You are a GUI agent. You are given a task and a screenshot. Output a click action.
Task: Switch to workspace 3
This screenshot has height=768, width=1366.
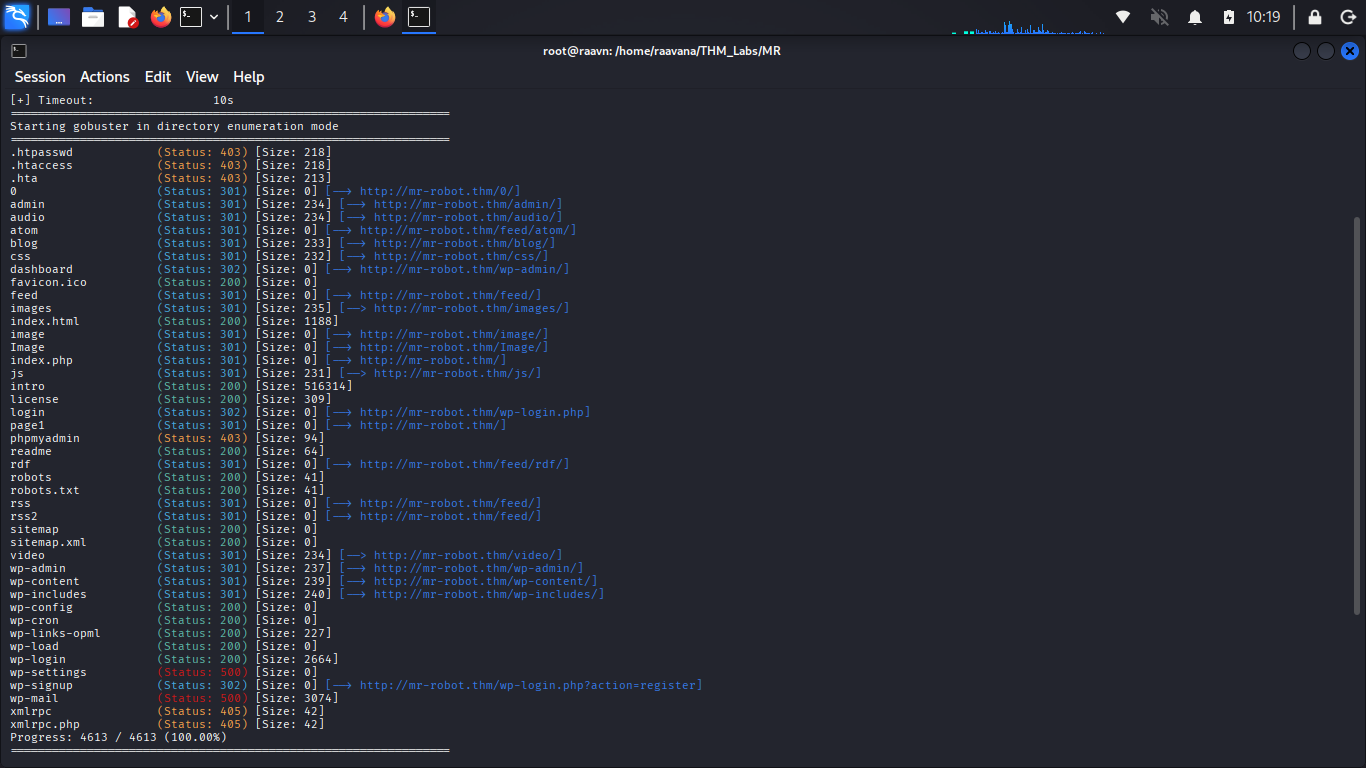312,17
